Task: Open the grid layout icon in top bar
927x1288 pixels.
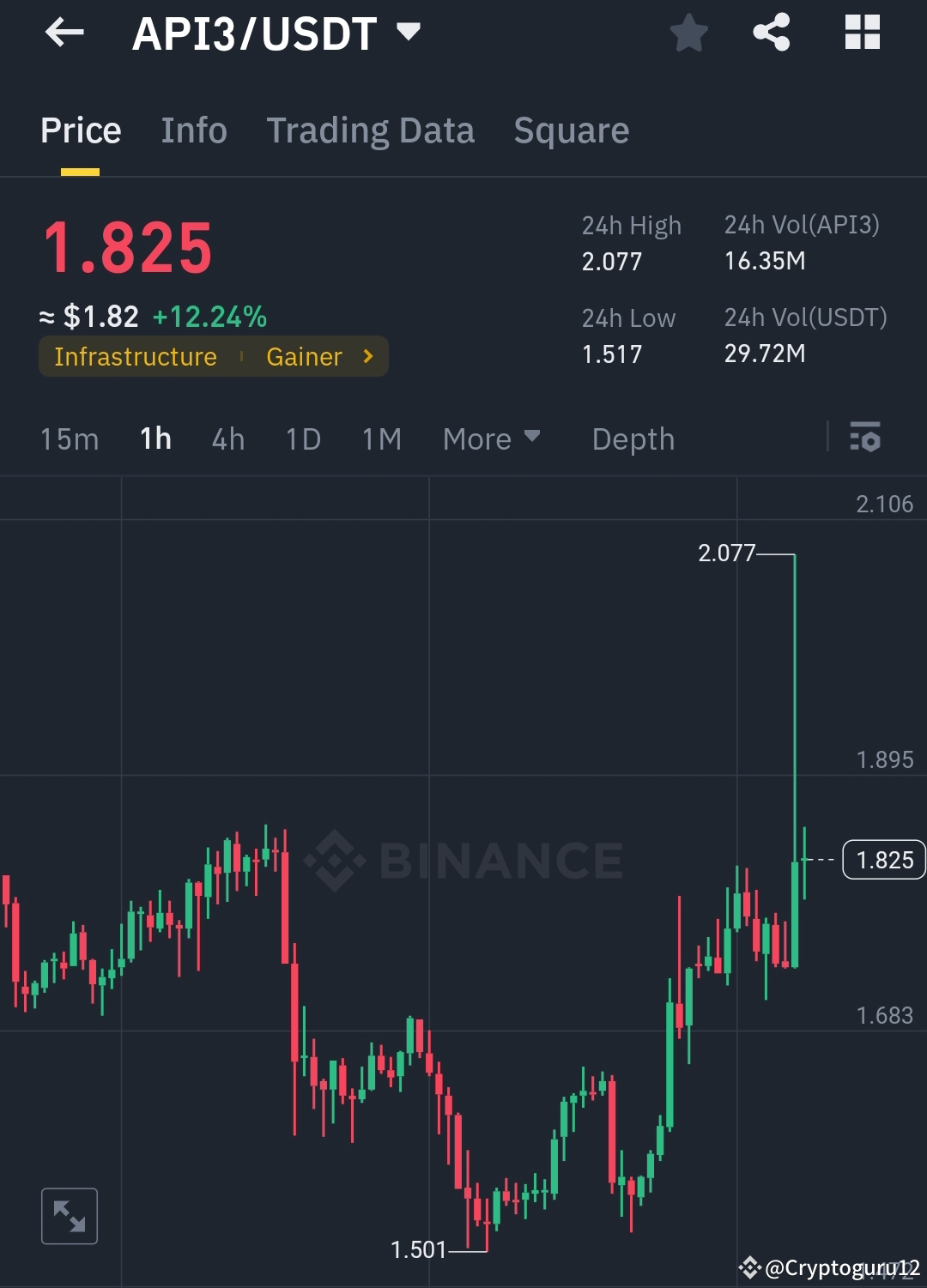Action: (x=863, y=33)
